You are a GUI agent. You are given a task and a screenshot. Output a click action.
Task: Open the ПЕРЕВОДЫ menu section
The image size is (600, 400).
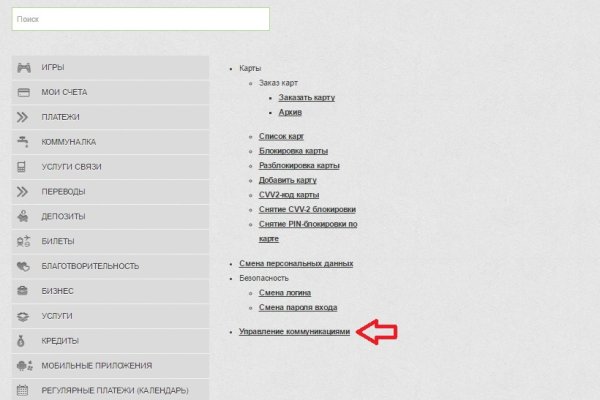[x=63, y=192]
